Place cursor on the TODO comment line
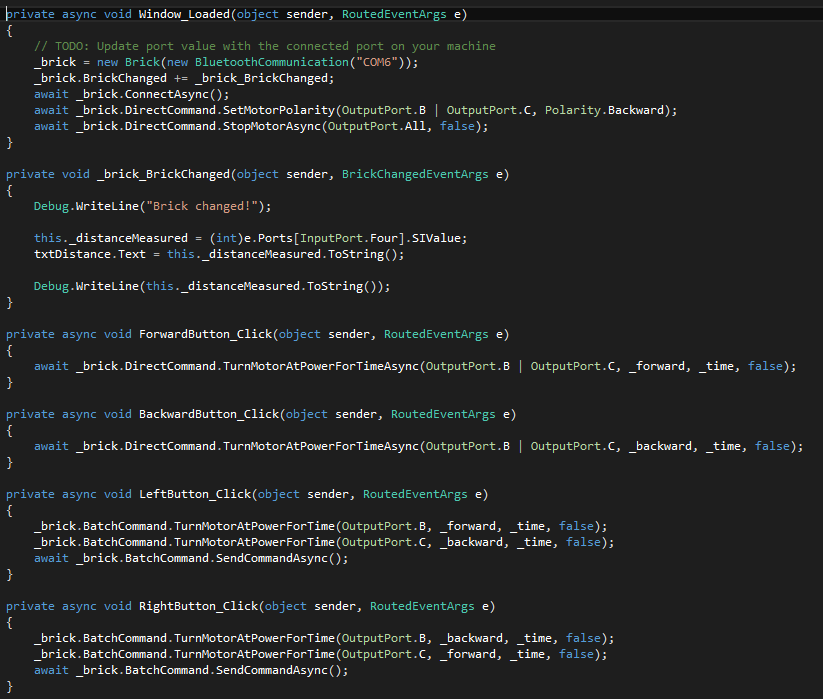 [x=265, y=46]
